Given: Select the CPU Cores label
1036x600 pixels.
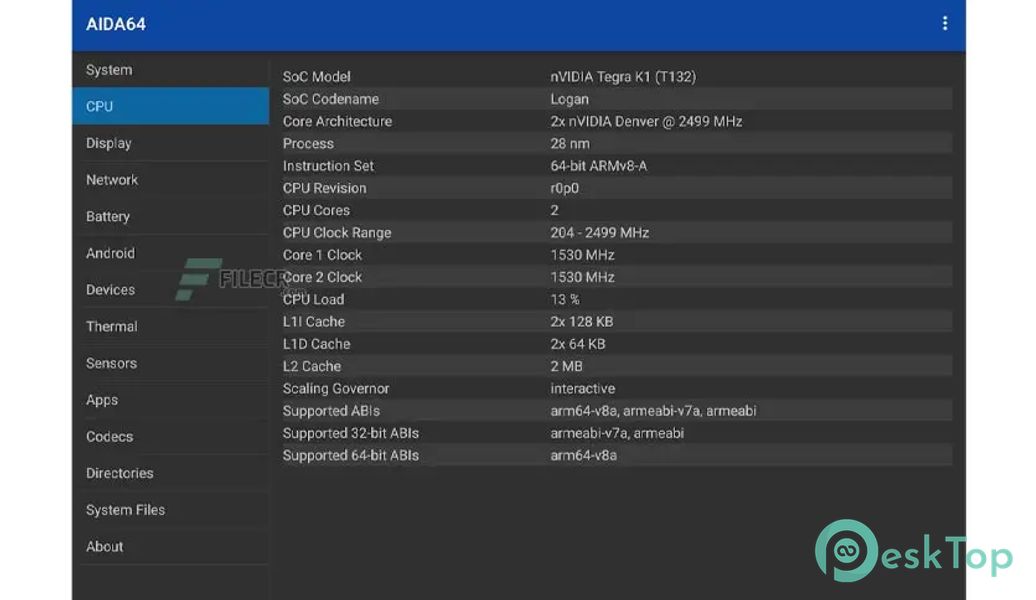Looking at the screenshot, I should pos(316,210).
